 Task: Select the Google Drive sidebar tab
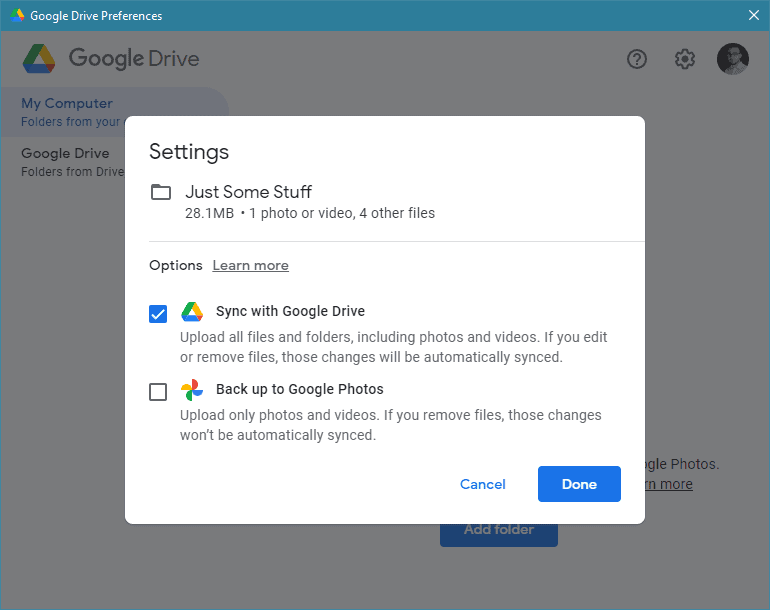(x=63, y=162)
